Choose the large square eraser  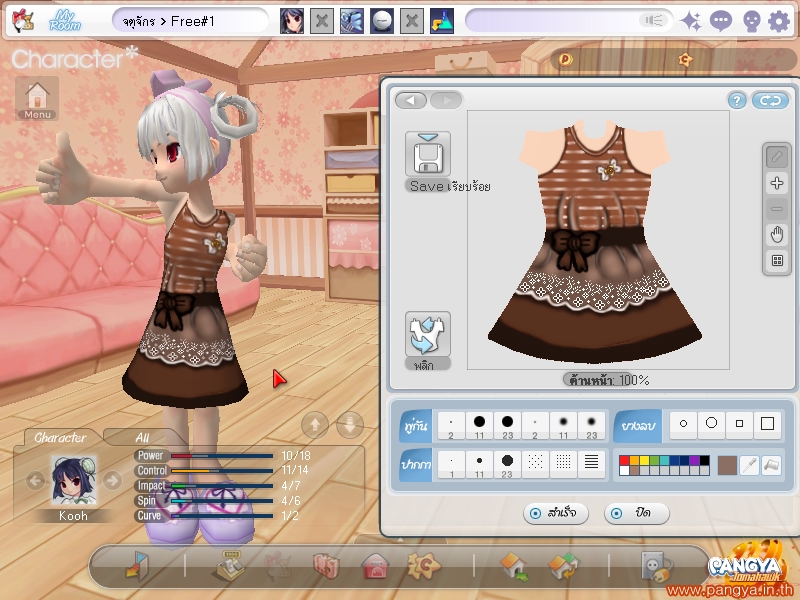coord(767,424)
